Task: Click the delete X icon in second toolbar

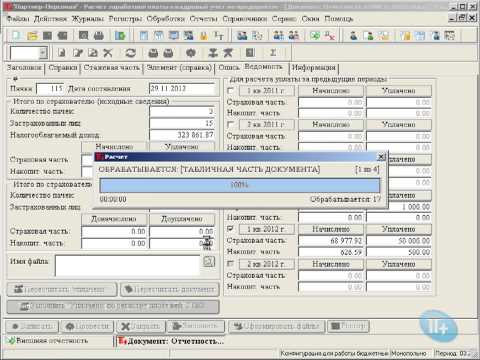Action: click(x=108, y=52)
